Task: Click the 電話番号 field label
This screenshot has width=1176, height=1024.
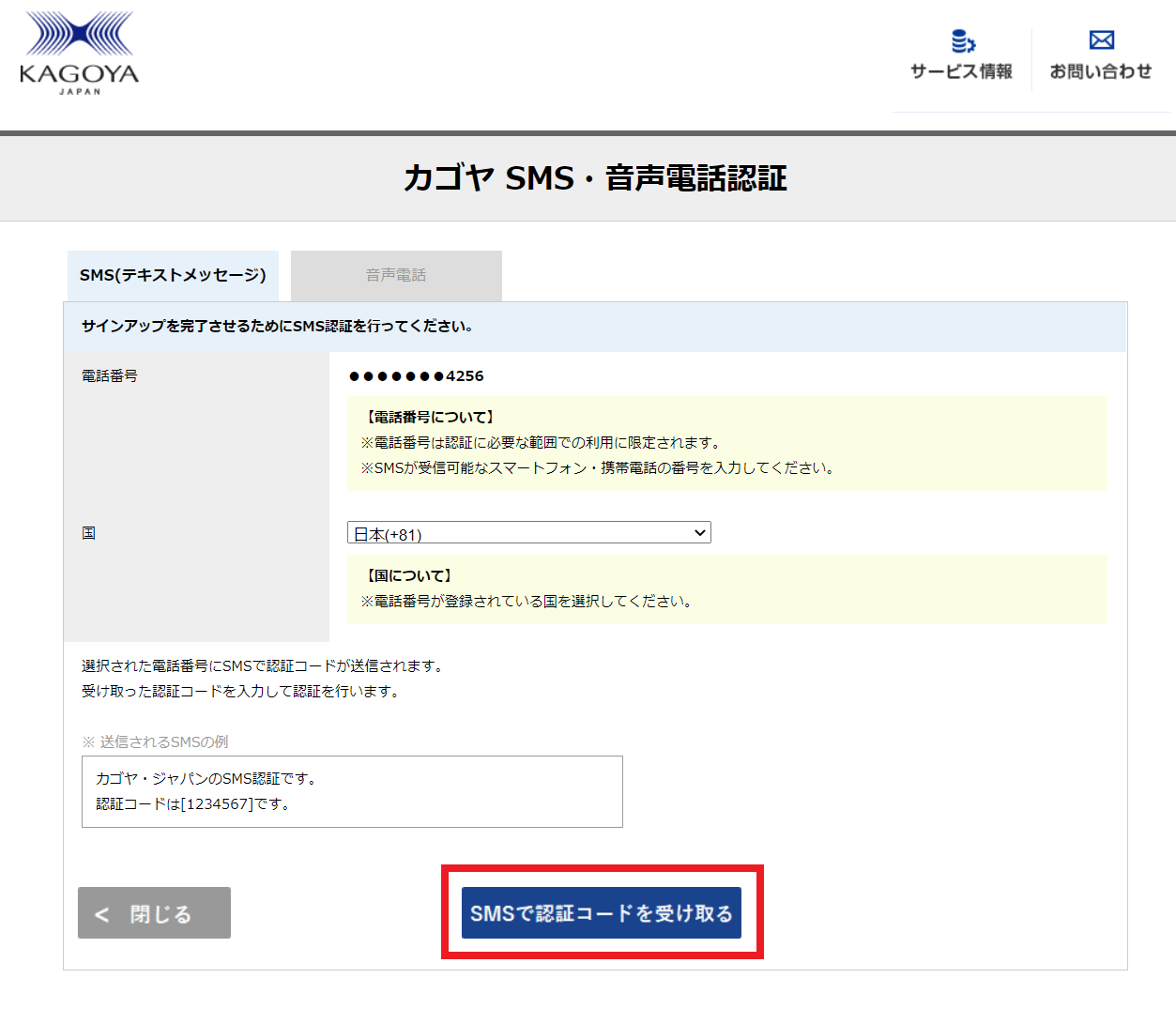Action: (110, 375)
